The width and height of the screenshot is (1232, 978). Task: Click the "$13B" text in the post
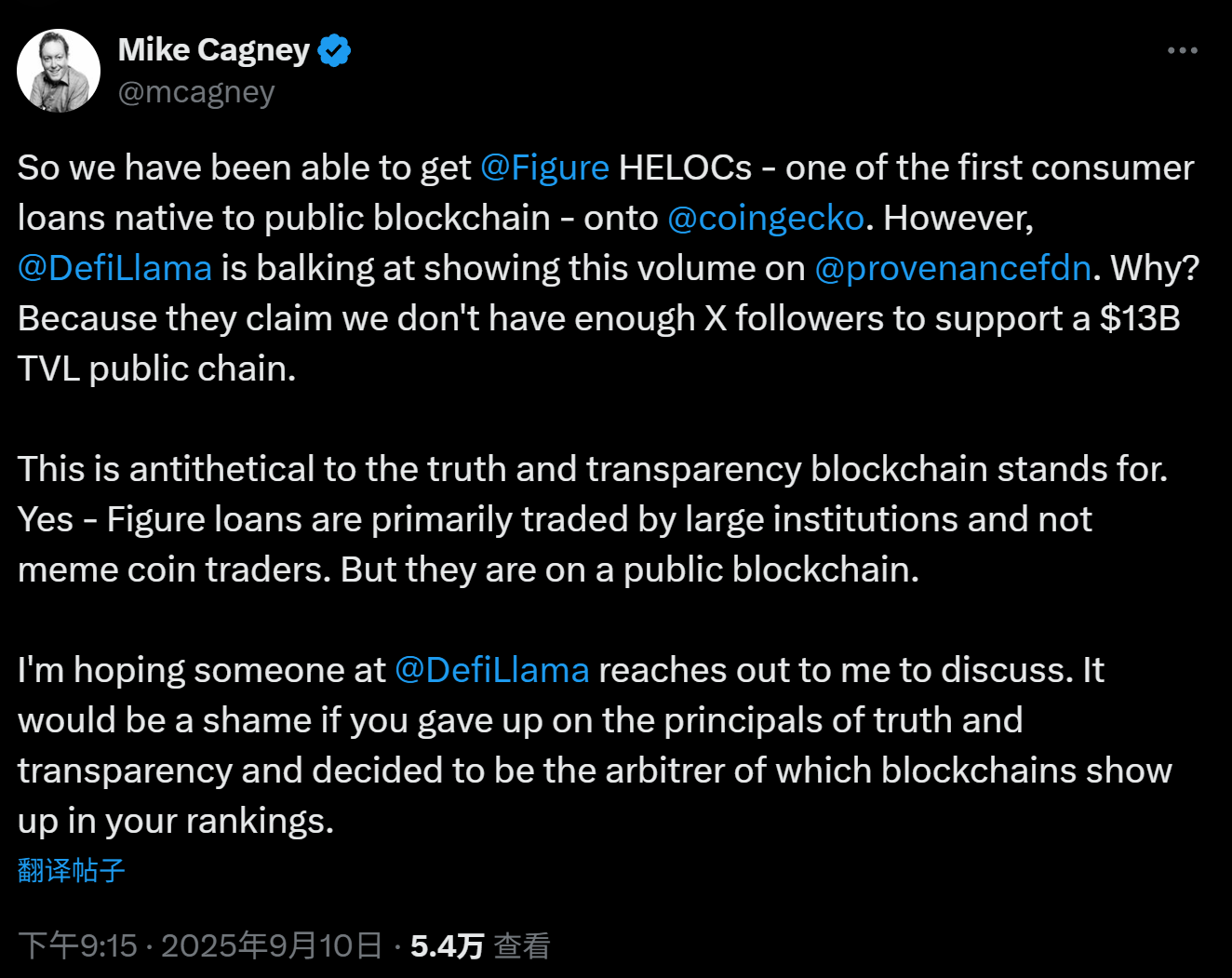(x=1139, y=319)
